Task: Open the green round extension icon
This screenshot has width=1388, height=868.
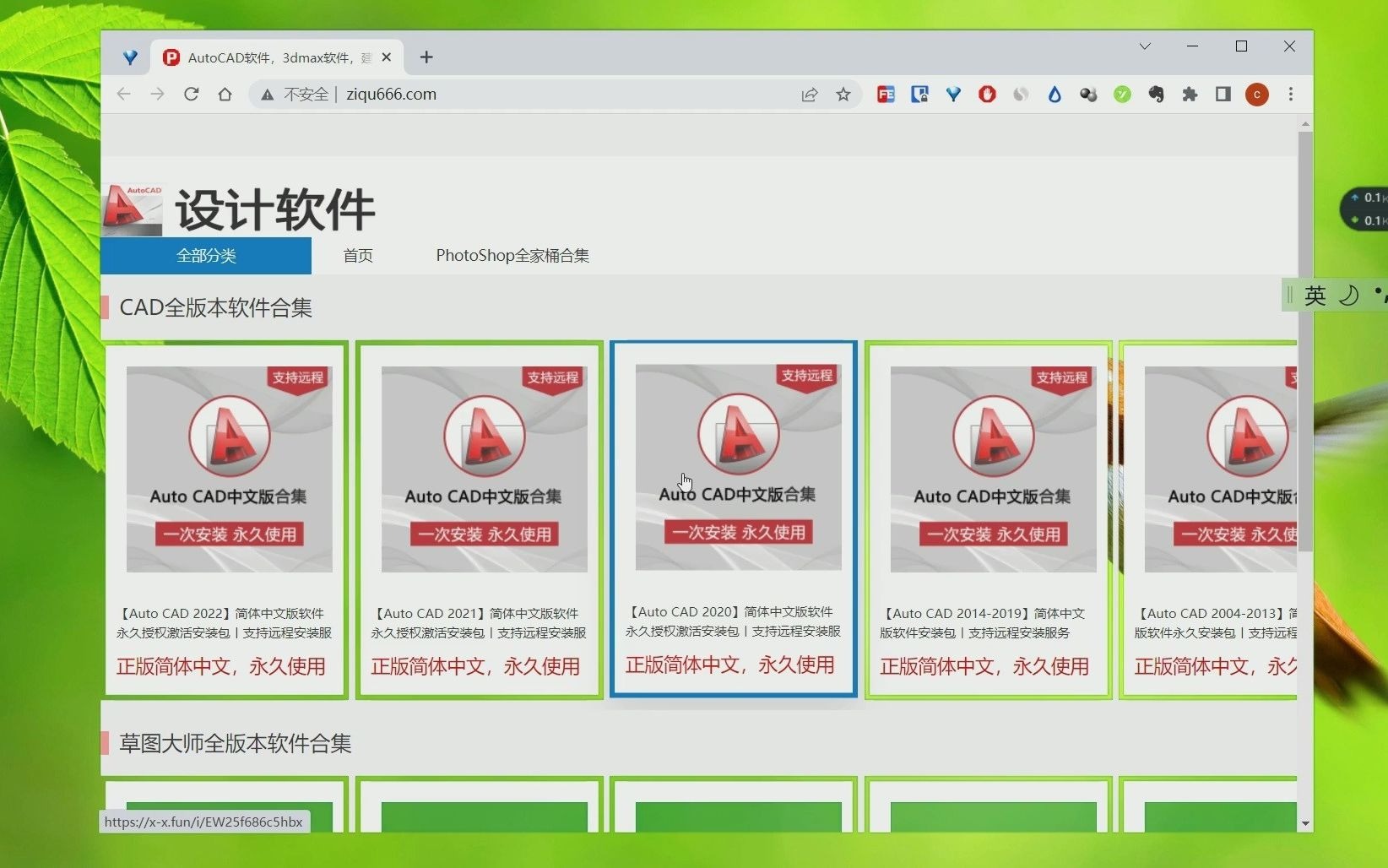Action: click(x=1122, y=95)
